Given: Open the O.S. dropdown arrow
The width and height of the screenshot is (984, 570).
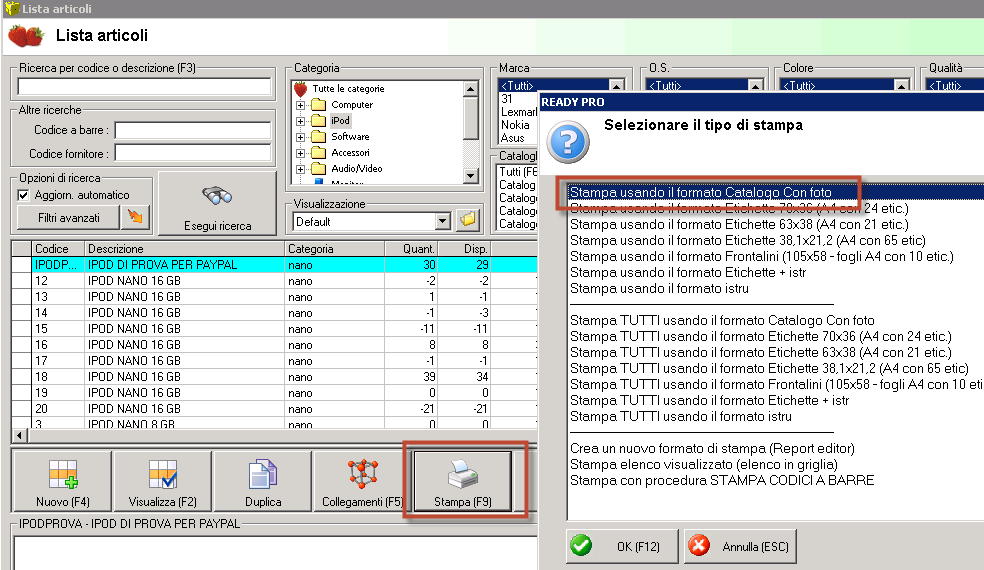Looking at the screenshot, I should 756,85.
